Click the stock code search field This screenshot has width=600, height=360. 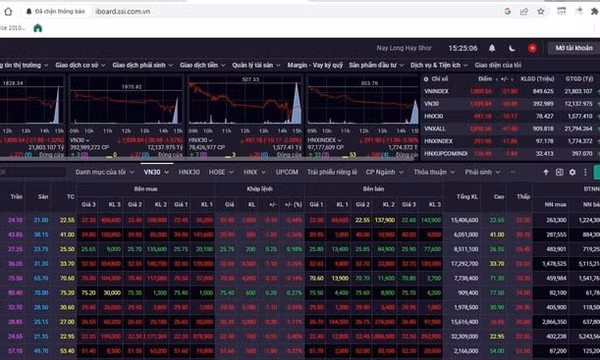[33, 172]
